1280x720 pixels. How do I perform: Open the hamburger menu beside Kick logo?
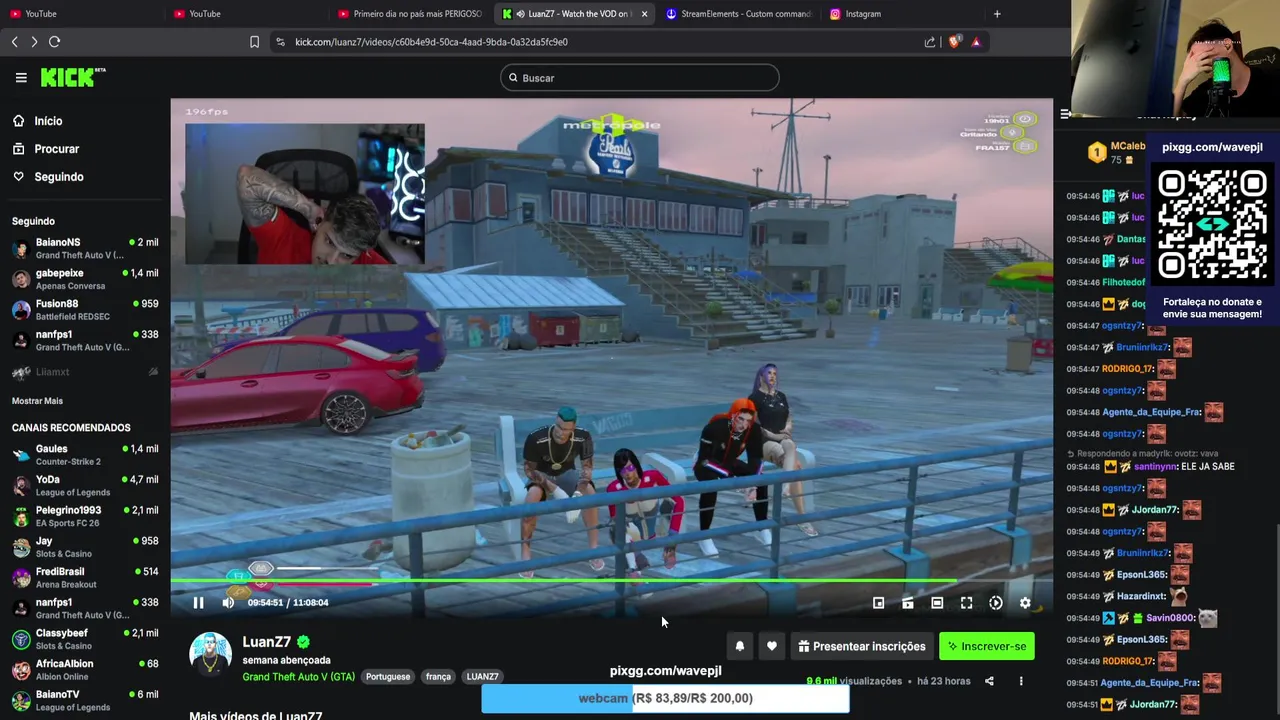click(21, 77)
